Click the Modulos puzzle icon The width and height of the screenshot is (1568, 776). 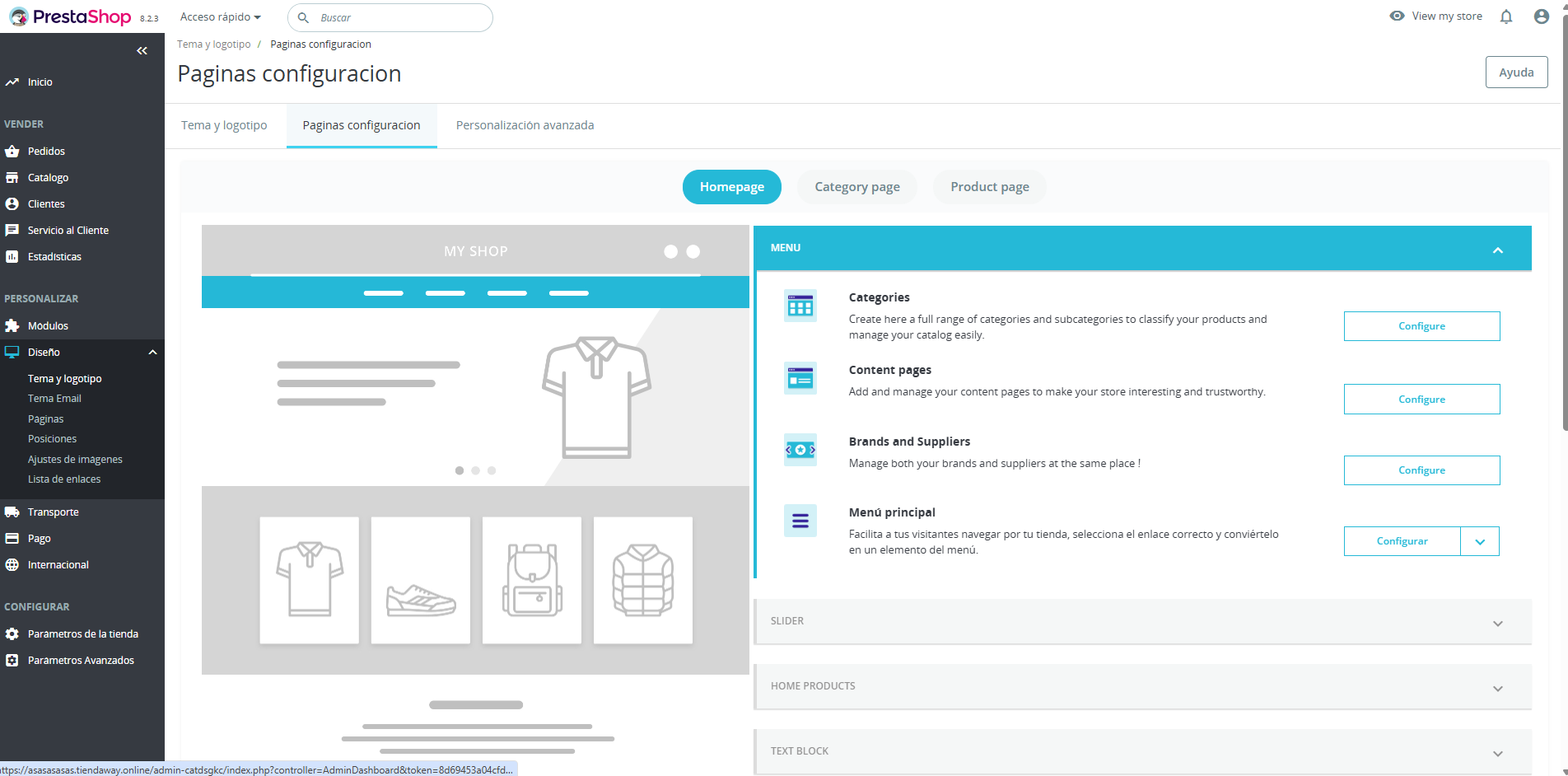[12, 326]
